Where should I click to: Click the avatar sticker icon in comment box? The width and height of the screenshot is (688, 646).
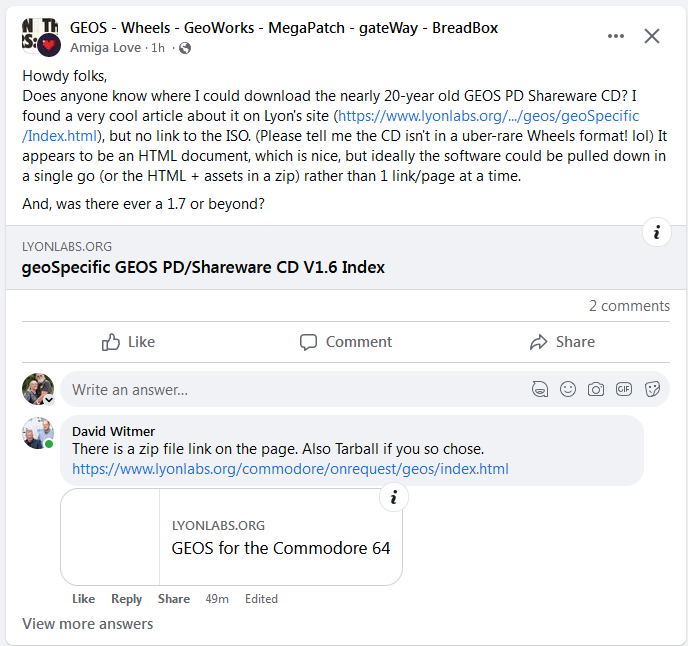point(540,389)
